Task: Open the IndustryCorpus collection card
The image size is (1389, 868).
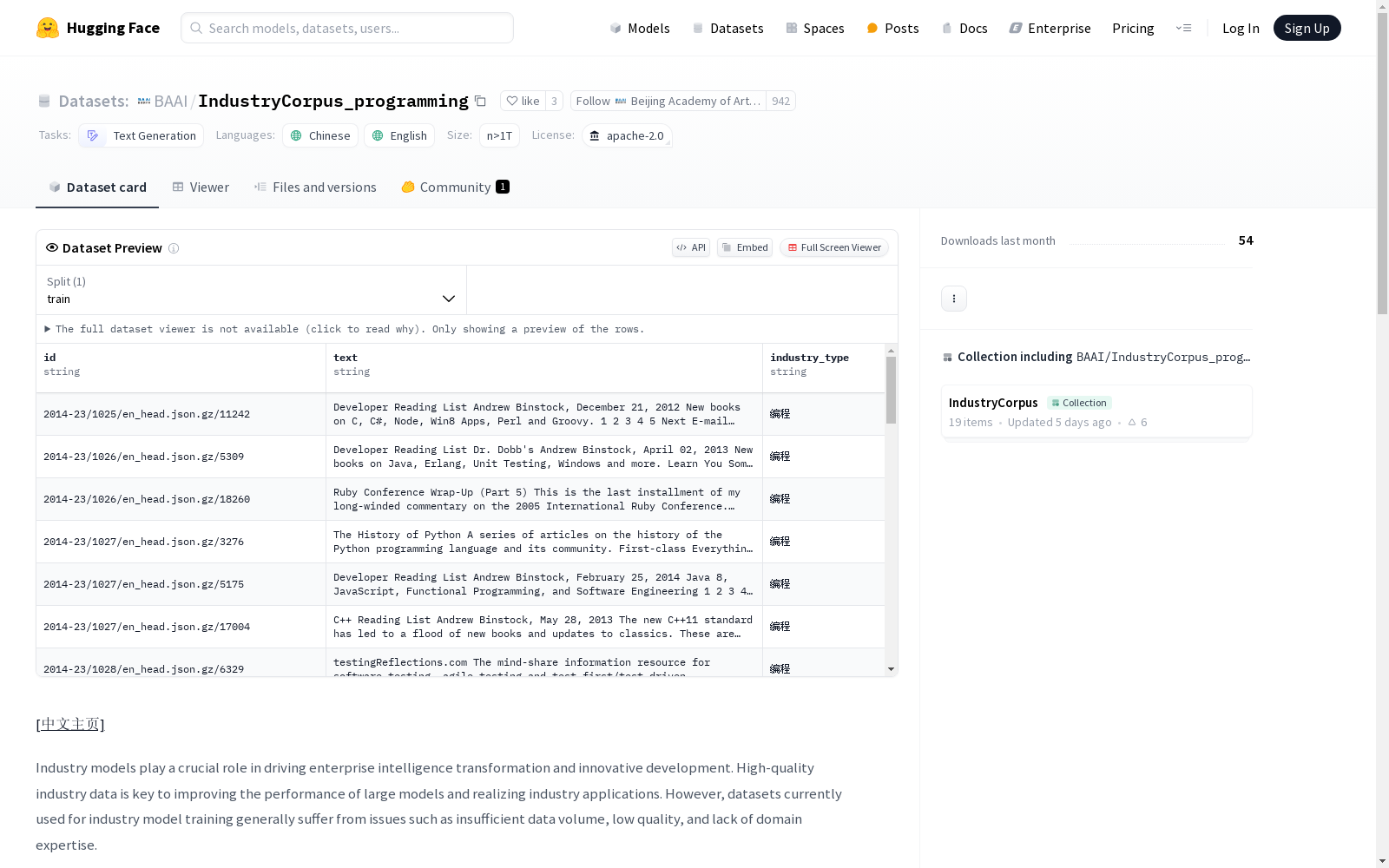Action: click(1096, 411)
